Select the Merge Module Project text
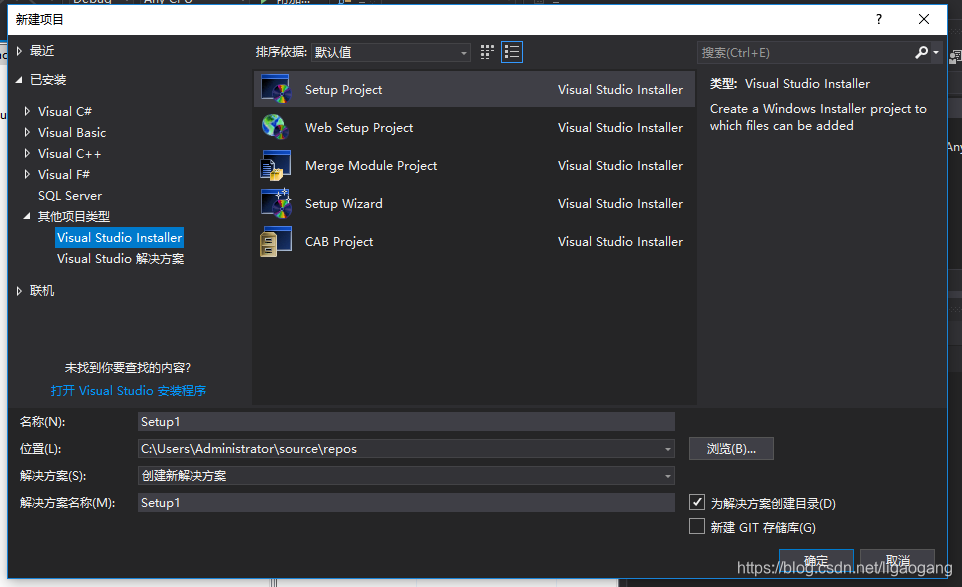 371,166
